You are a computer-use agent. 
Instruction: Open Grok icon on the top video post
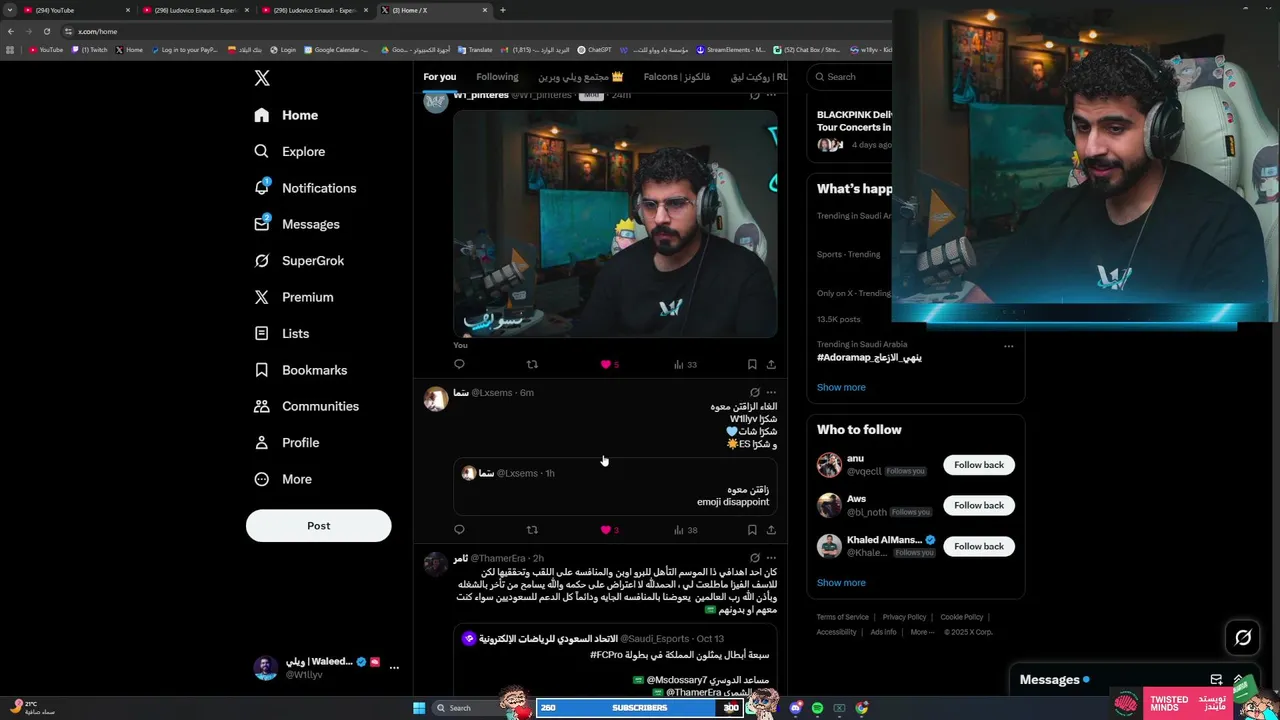pos(755,95)
